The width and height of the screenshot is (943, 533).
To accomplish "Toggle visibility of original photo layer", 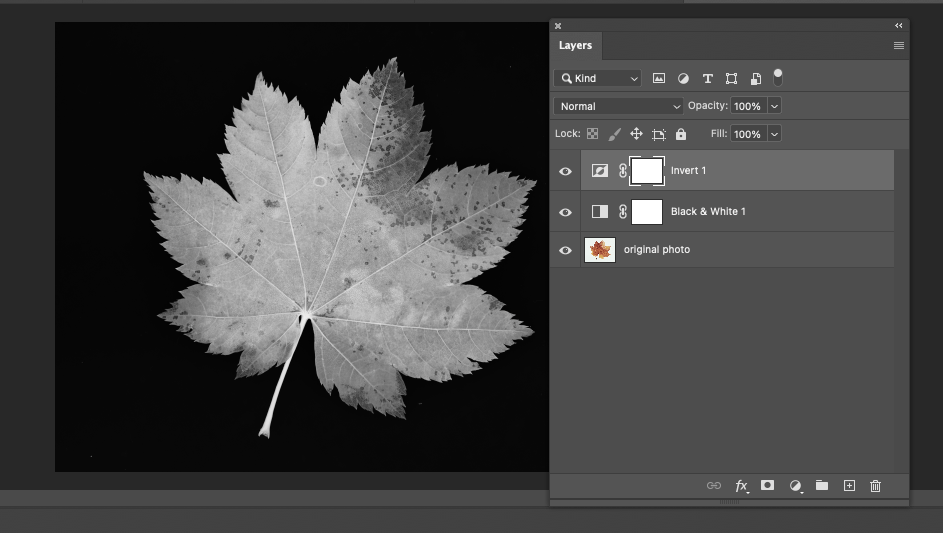I will pos(565,250).
